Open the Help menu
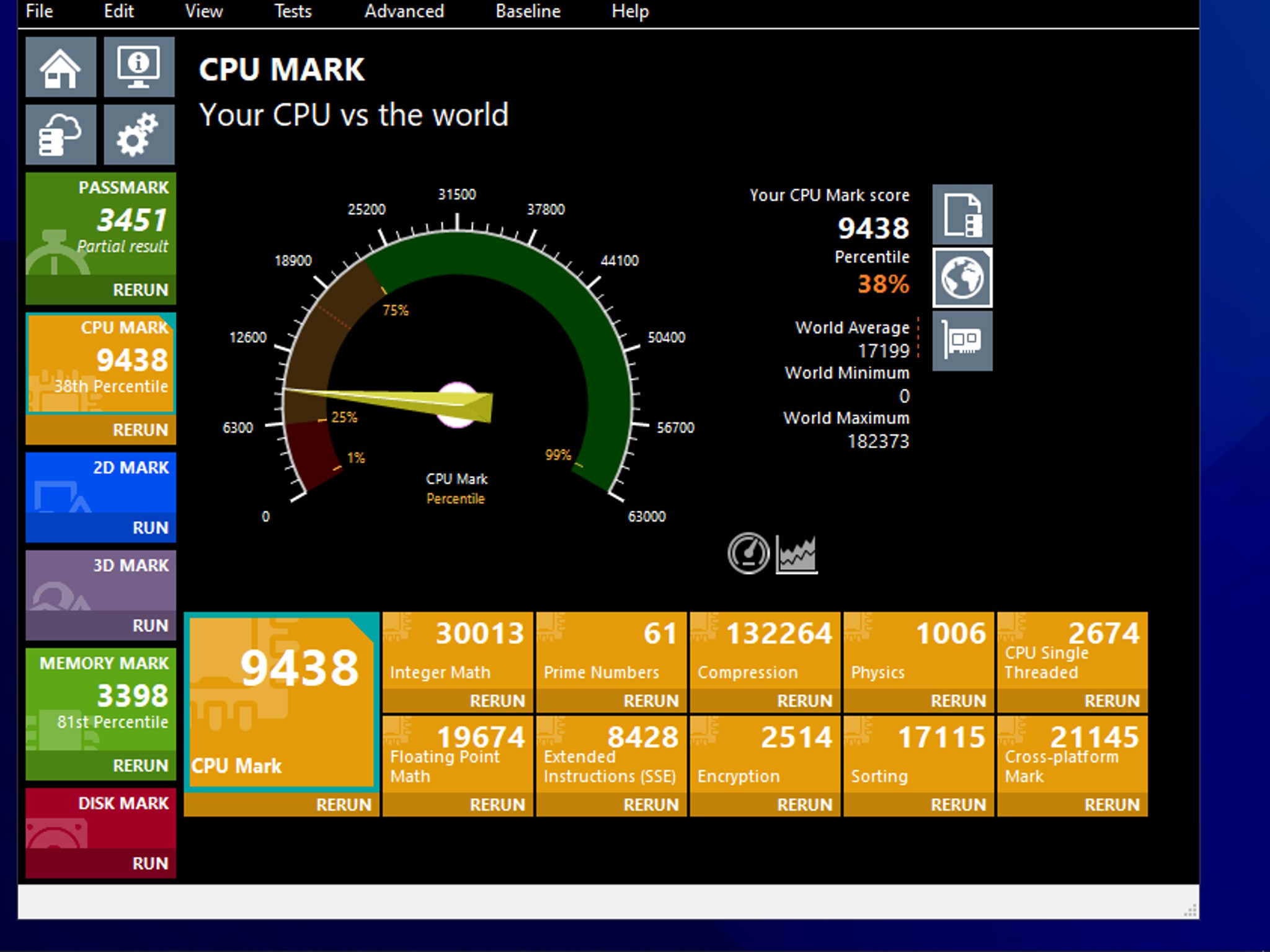Image resolution: width=1270 pixels, height=952 pixels. pos(629,11)
